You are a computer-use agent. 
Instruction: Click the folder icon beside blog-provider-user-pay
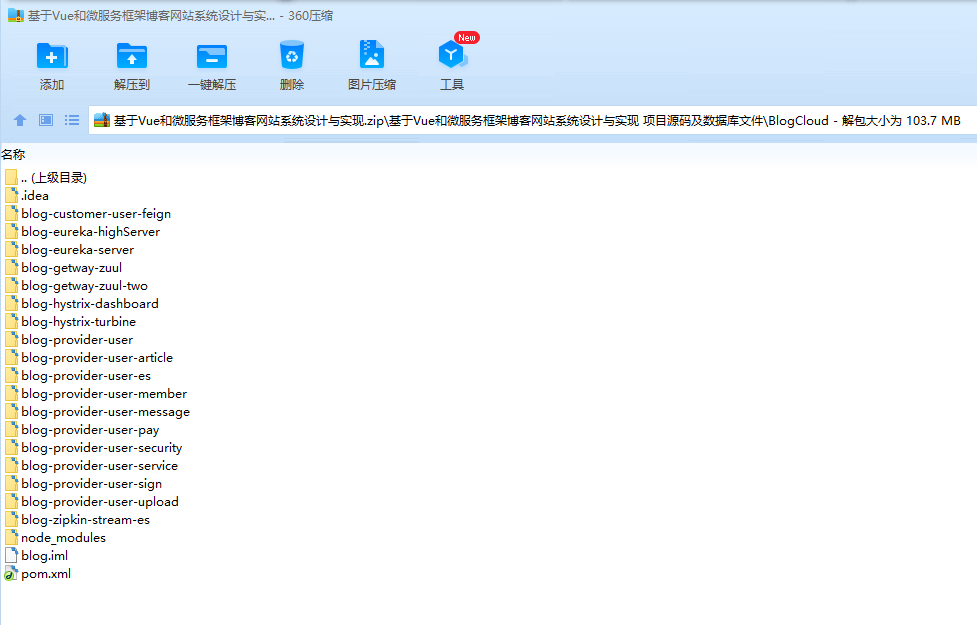11,430
